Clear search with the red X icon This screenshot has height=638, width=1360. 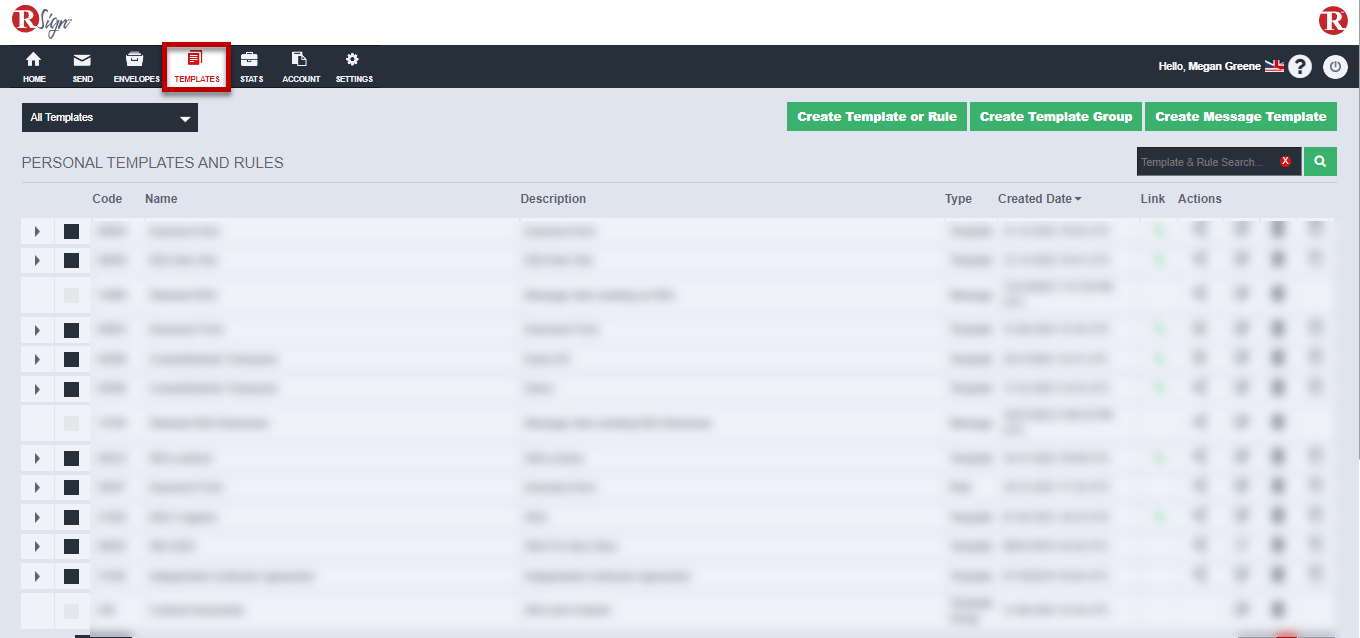(x=1286, y=161)
